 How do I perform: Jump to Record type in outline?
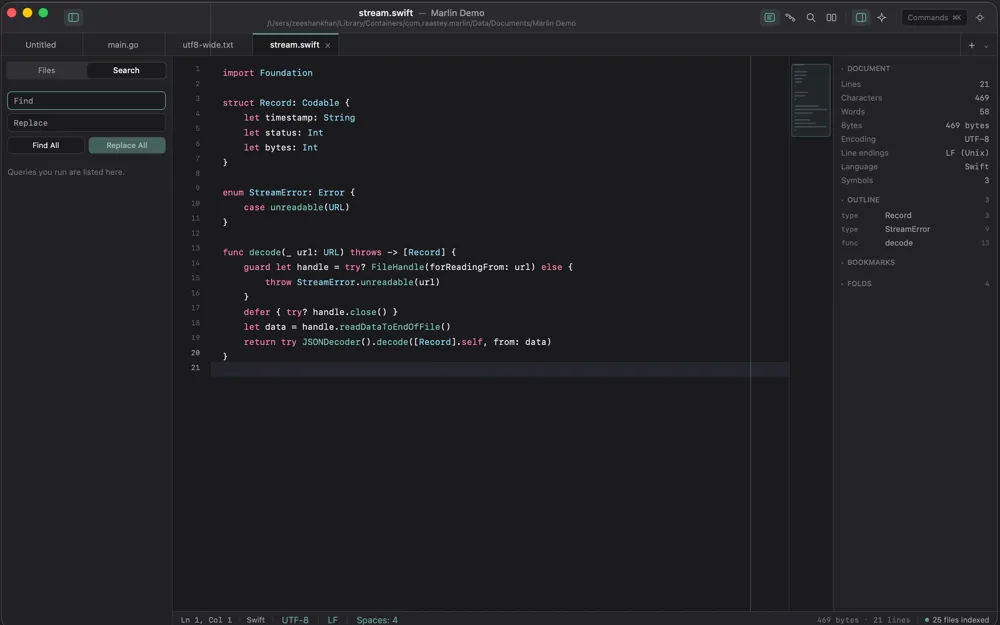[x=915, y=215]
